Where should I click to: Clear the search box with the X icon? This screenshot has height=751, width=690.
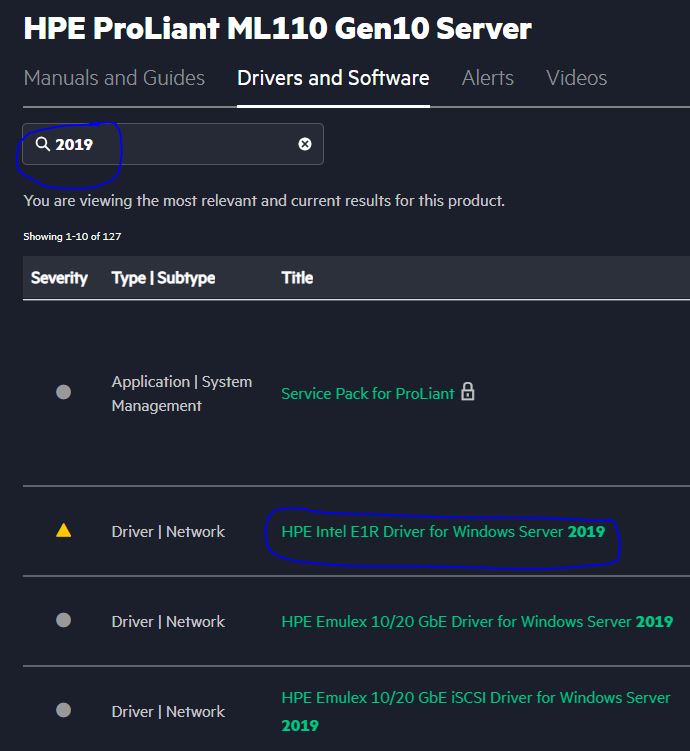tap(305, 144)
